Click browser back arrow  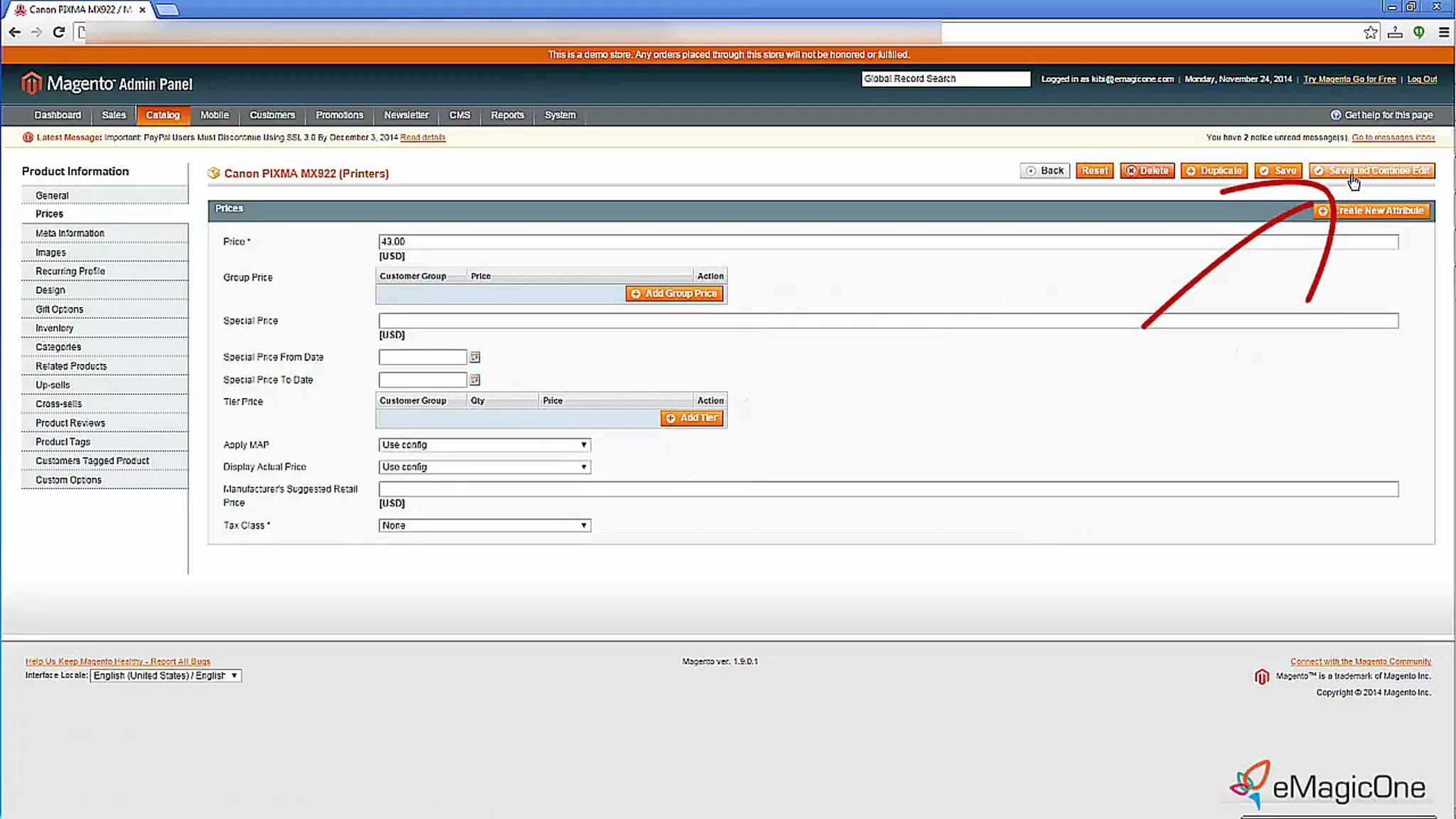pyautogui.click(x=15, y=32)
